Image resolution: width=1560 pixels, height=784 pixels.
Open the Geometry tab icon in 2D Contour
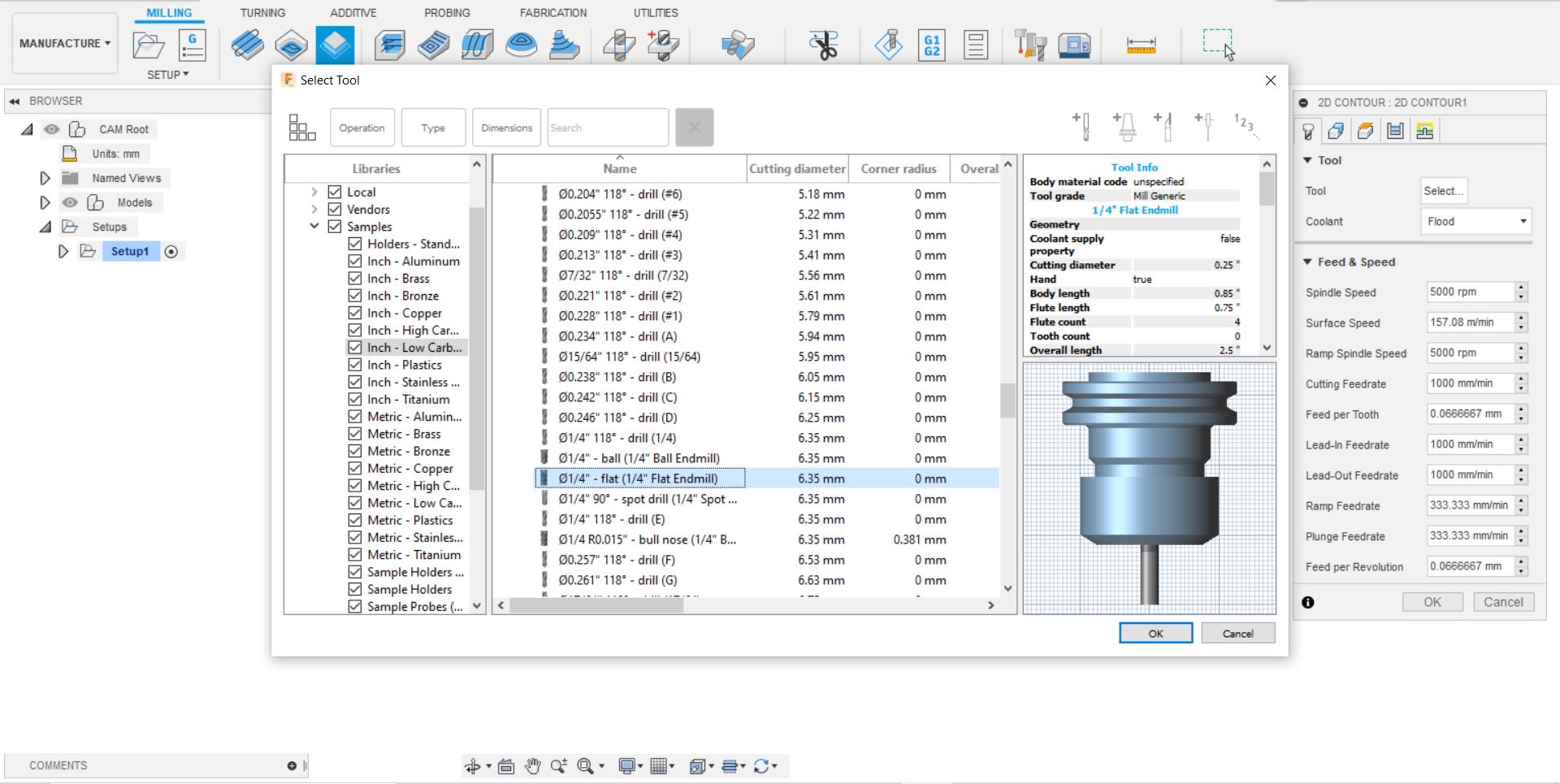click(1336, 131)
